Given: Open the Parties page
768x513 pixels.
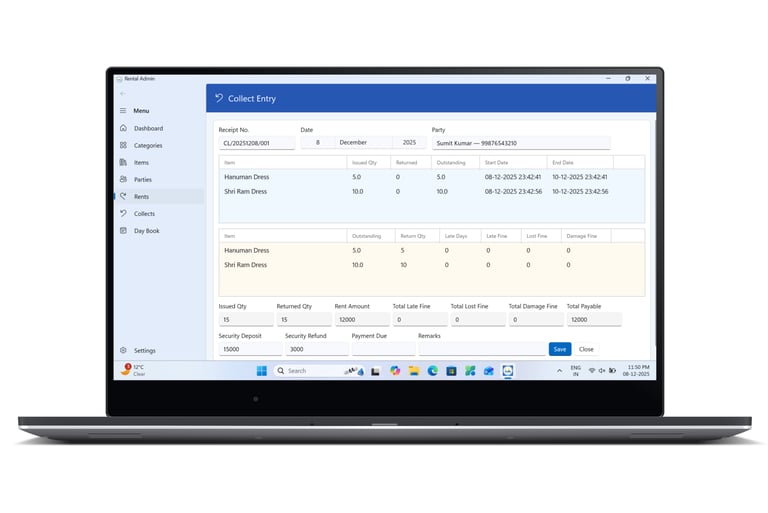Looking at the screenshot, I should click(x=143, y=180).
